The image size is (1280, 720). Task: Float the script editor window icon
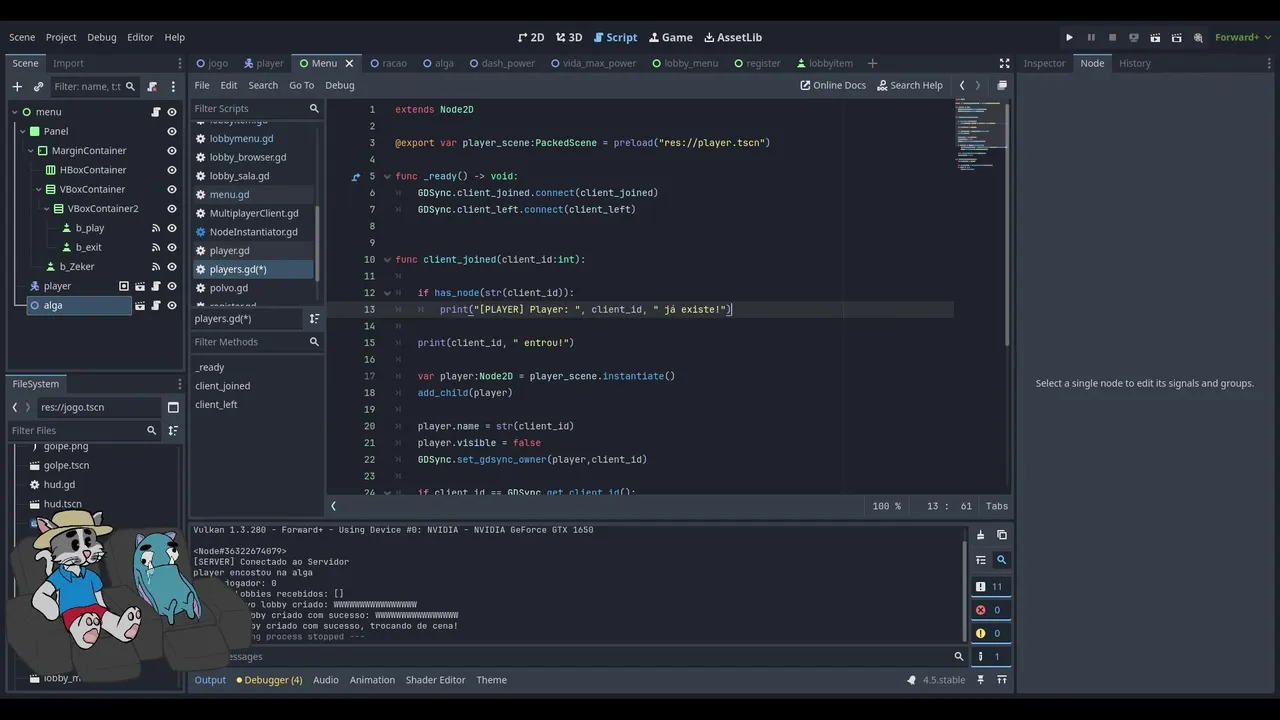(1002, 85)
